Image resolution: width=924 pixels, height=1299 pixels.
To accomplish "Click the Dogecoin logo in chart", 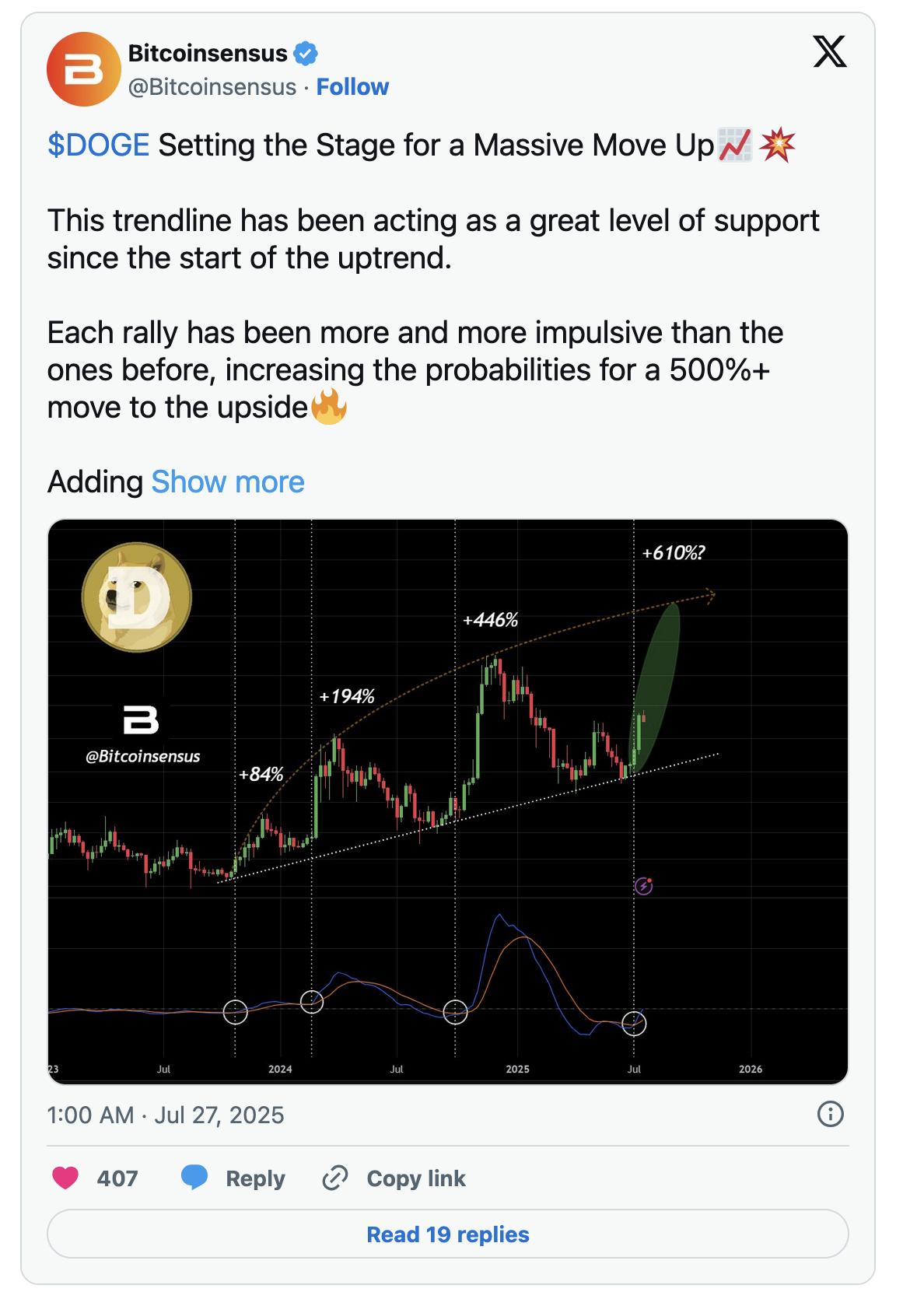I will click(x=137, y=597).
